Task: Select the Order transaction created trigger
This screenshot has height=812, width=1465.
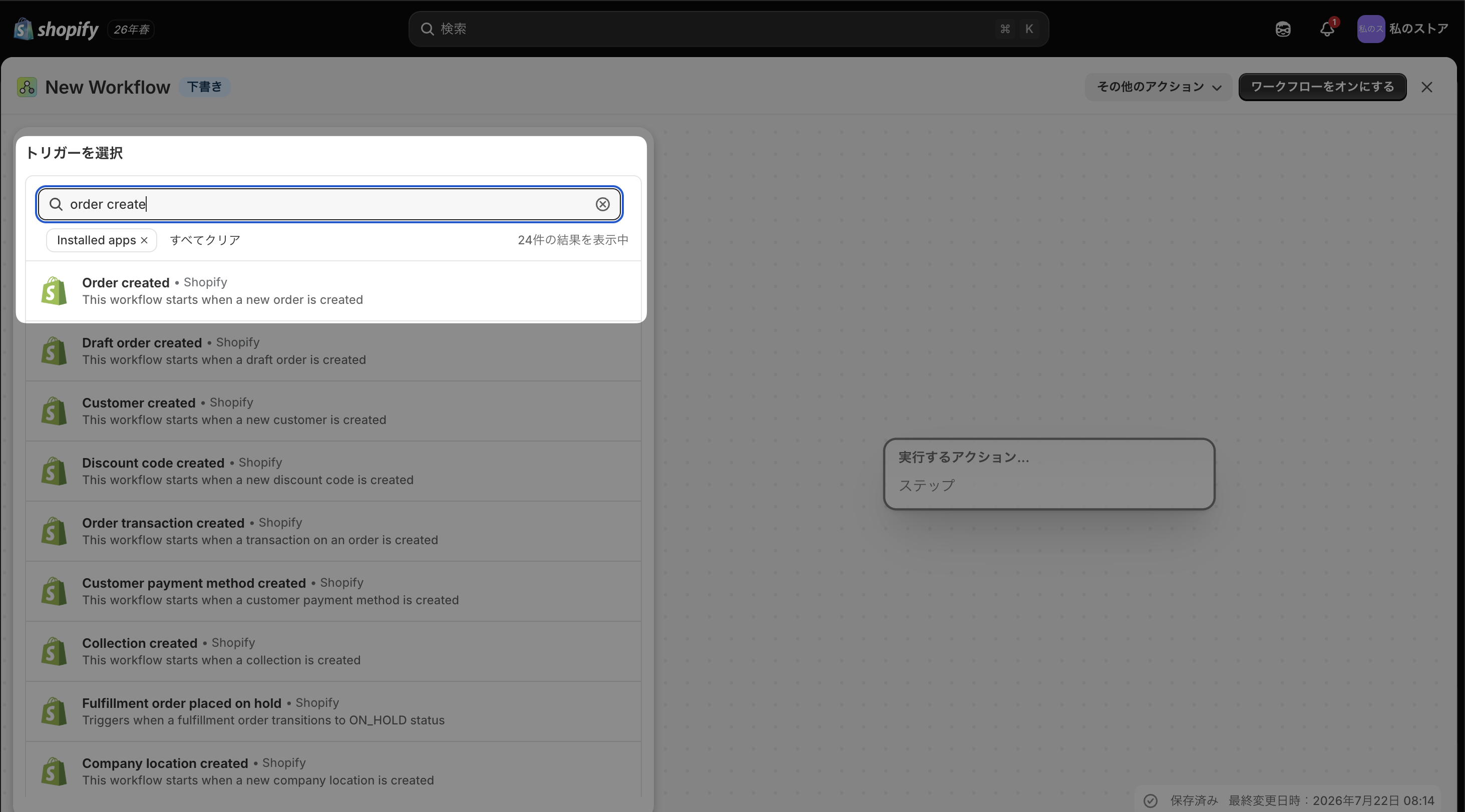Action: 333,531
